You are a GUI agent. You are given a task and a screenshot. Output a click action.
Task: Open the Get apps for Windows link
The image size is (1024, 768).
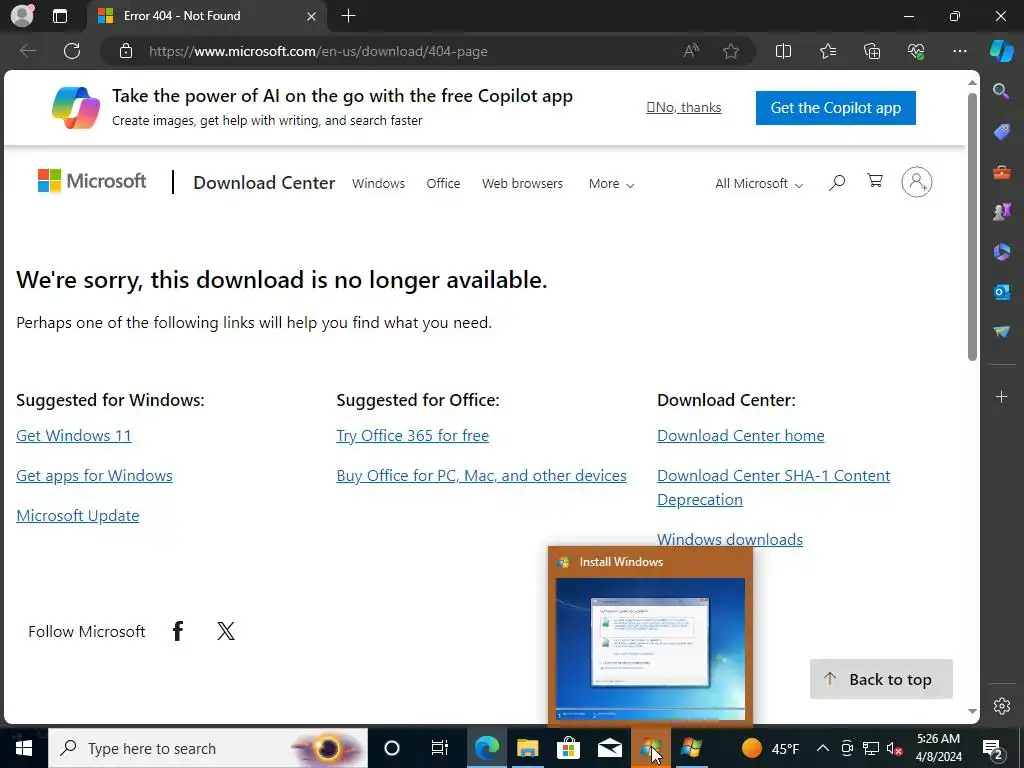[x=94, y=475]
